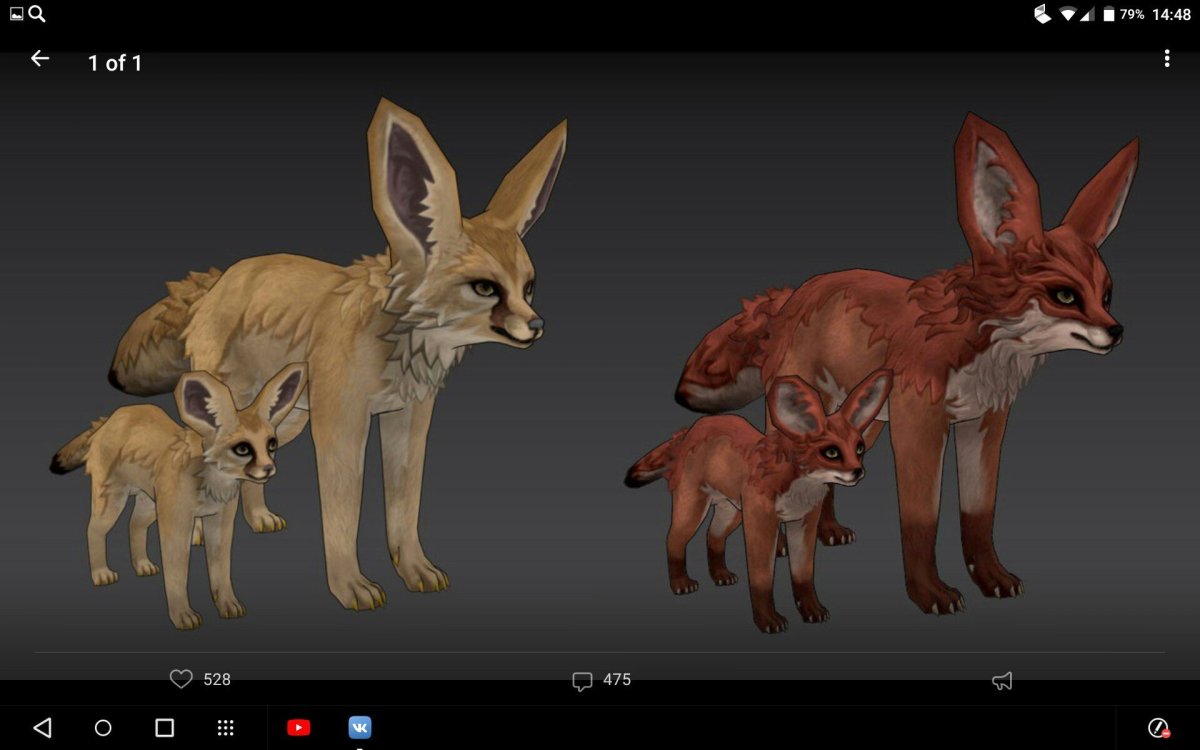Launch YouTube from the navigation bar
This screenshot has width=1200, height=750.
click(300, 728)
